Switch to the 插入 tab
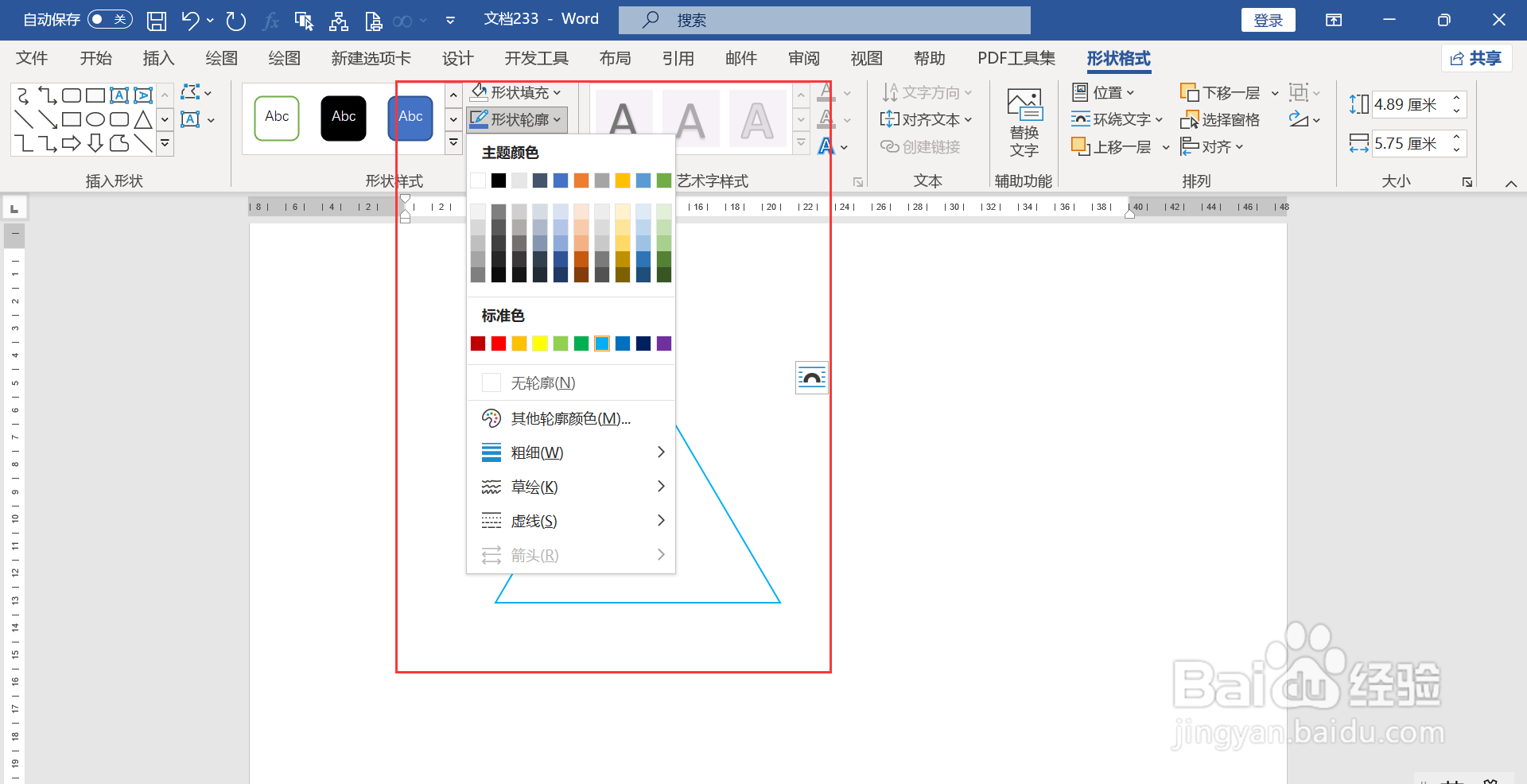The image size is (1527, 784). point(158,58)
